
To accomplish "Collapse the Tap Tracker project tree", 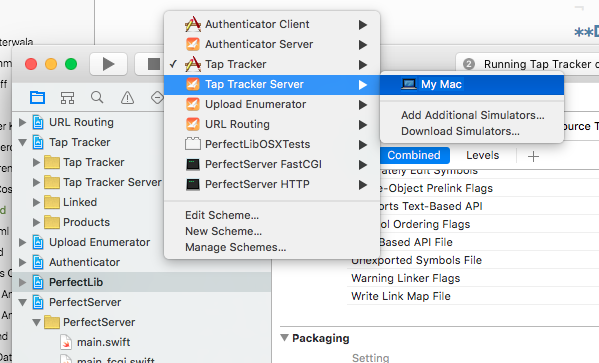I will coord(23,143).
